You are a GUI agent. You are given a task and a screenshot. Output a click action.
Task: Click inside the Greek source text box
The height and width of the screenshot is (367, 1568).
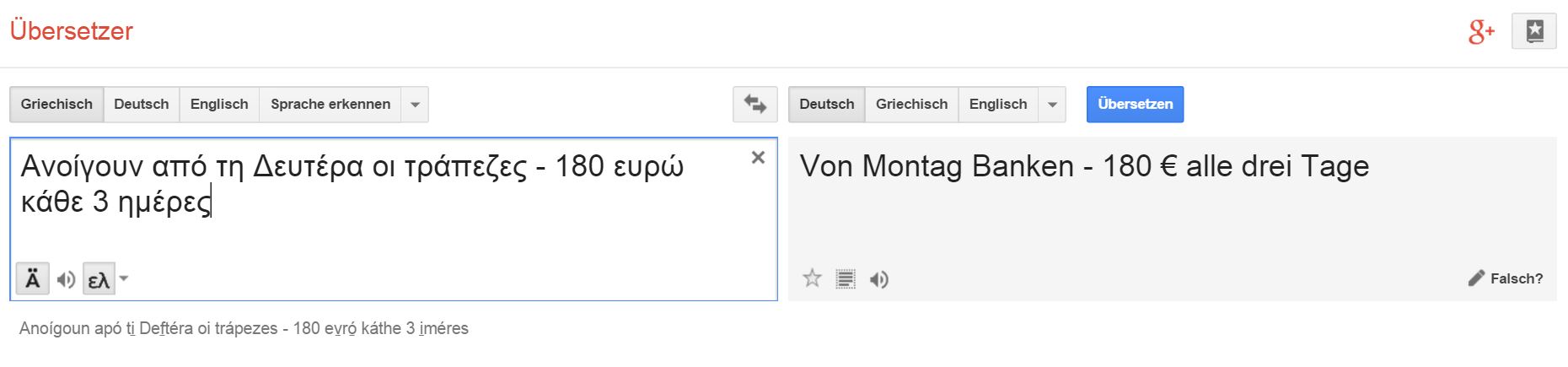[394, 219]
